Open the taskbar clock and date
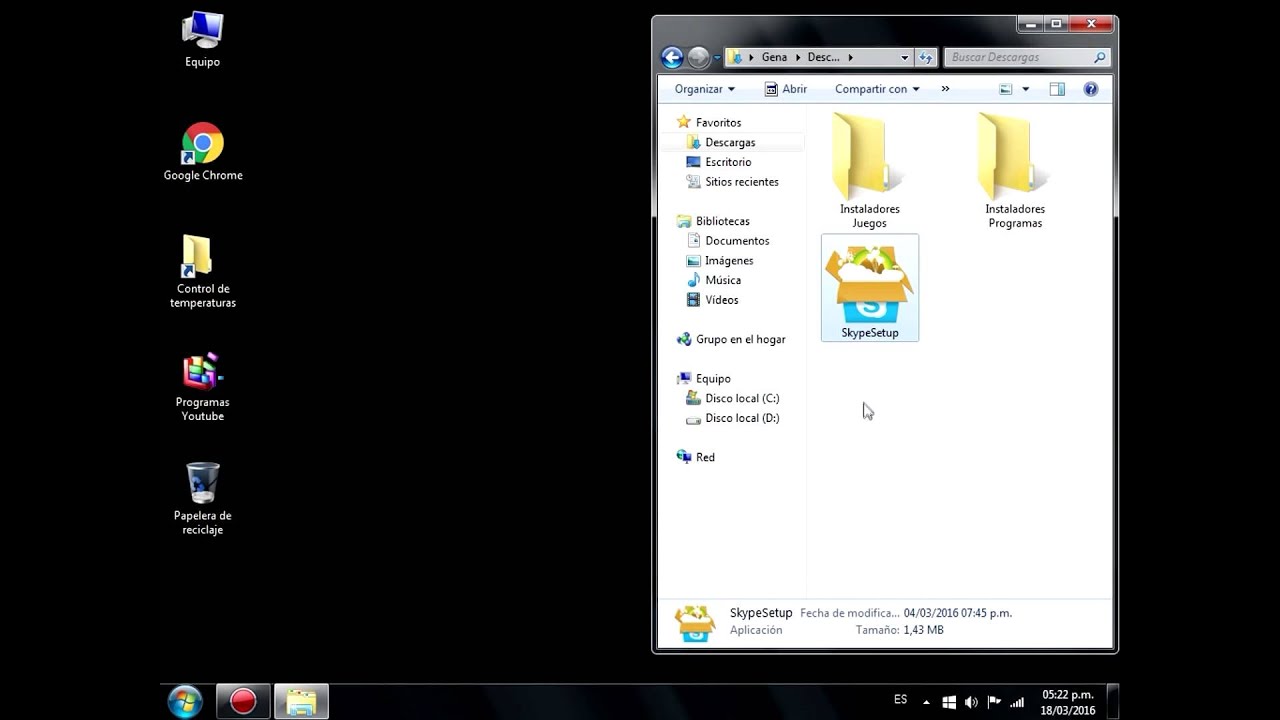The image size is (1280, 720). 1068,702
